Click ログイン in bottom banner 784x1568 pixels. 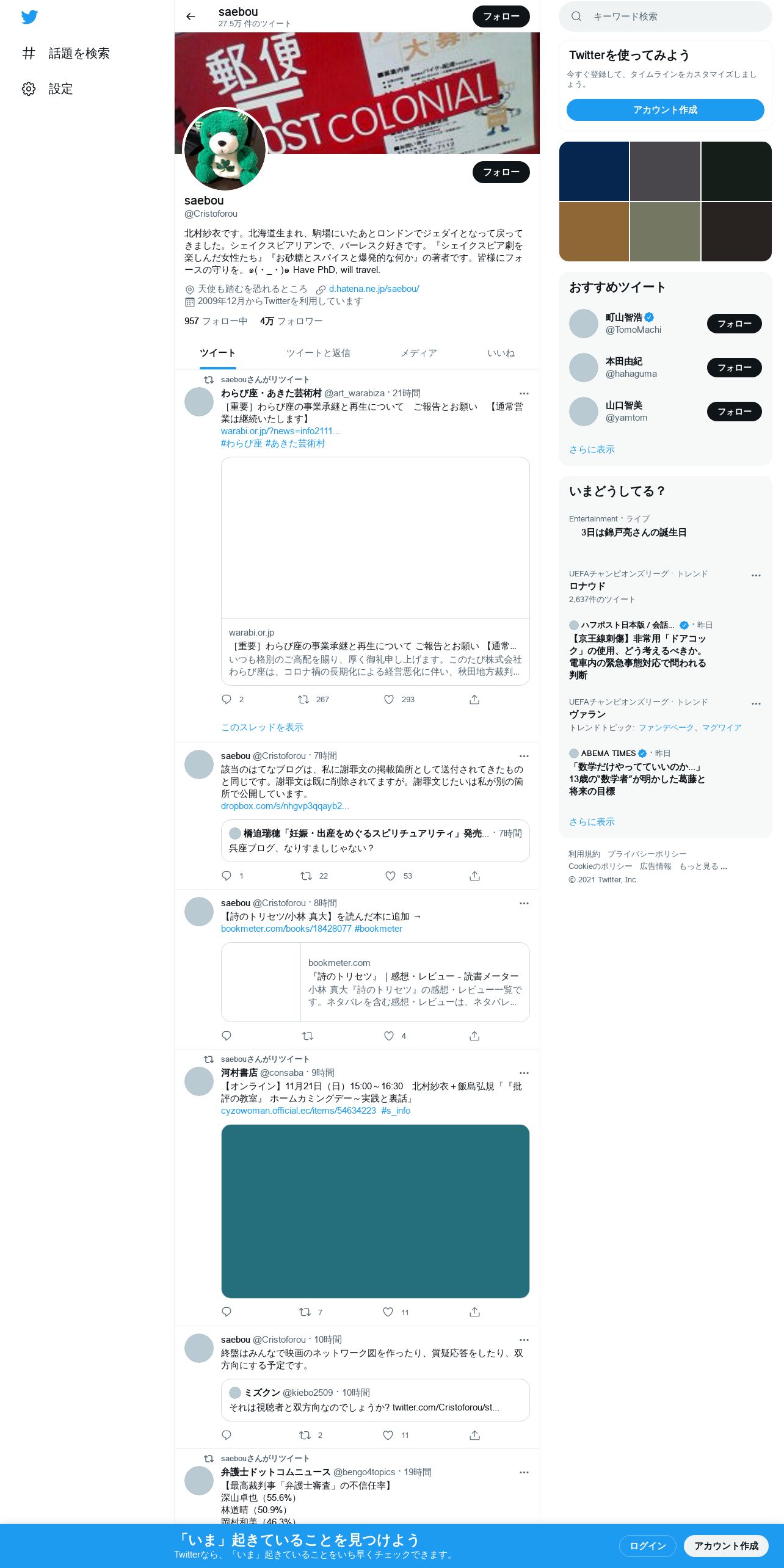648,1545
